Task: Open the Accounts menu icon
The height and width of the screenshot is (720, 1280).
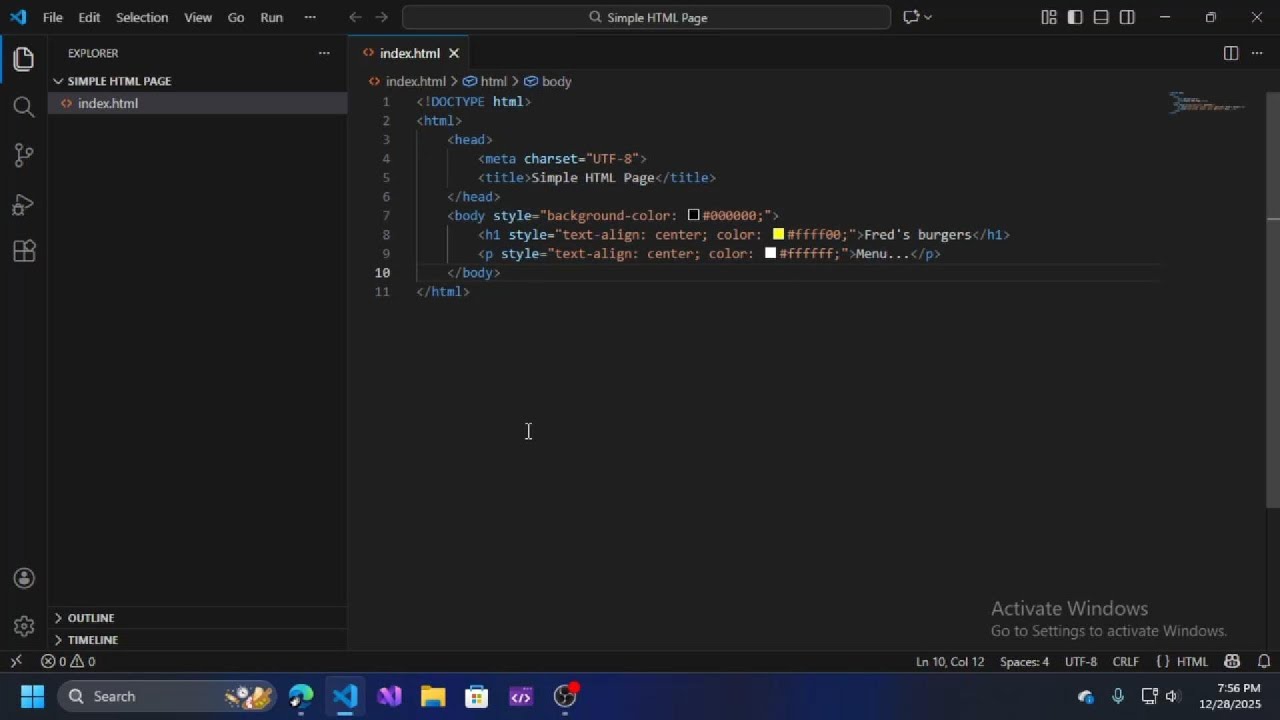Action: (24, 578)
